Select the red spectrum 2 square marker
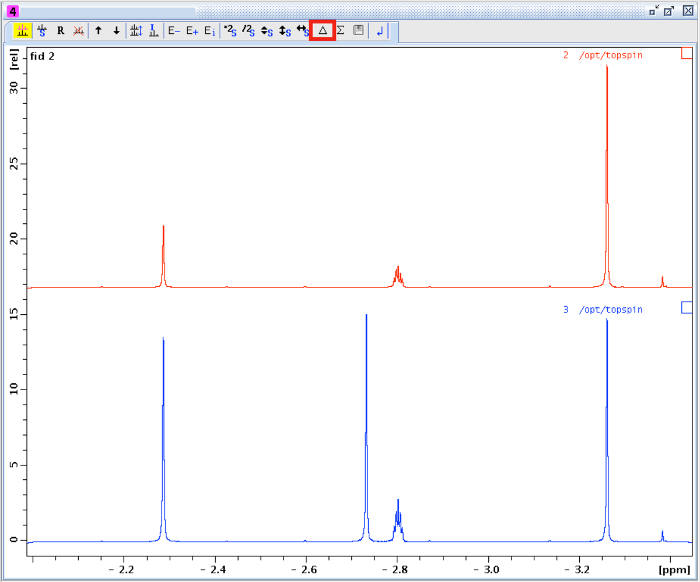The width and height of the screenshot is (700, 582). (x=686, y=54)
